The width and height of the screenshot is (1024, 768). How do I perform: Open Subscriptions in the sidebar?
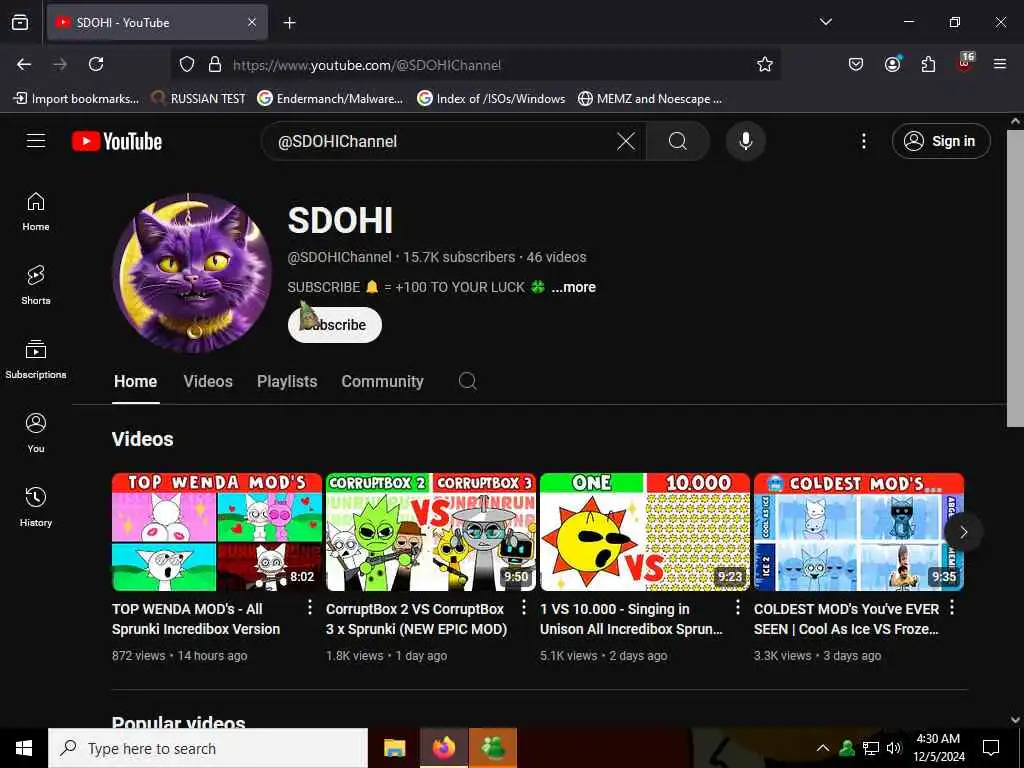36,359
